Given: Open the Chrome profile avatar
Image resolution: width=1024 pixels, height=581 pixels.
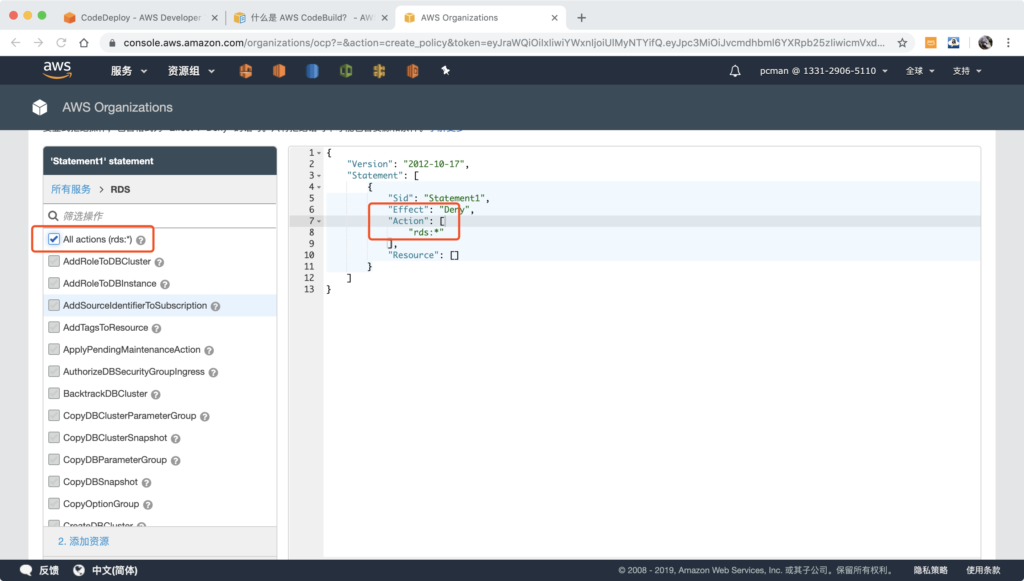Looking at the screenshot, I should tap(985, 42).
